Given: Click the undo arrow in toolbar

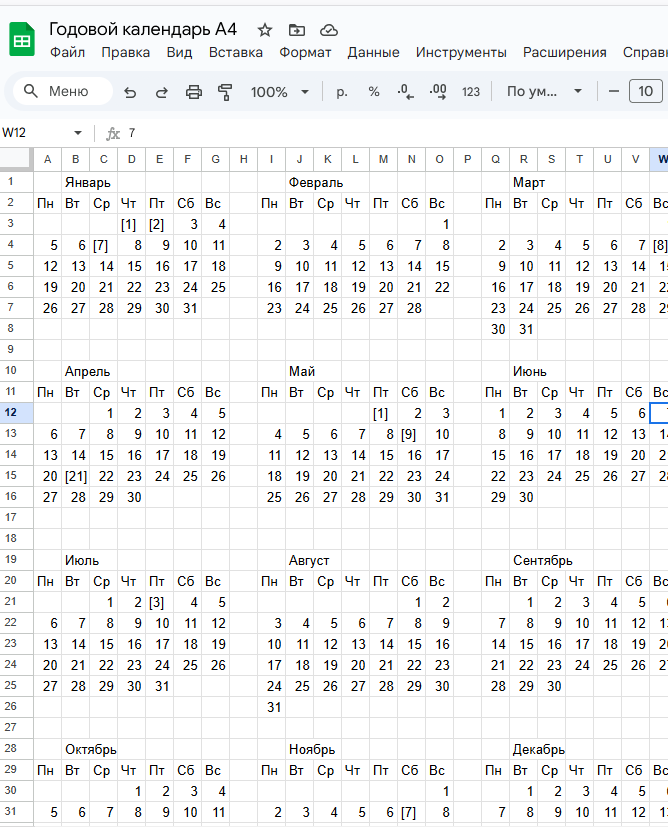Looking at the screenshot, I should [x=130, y=92].
